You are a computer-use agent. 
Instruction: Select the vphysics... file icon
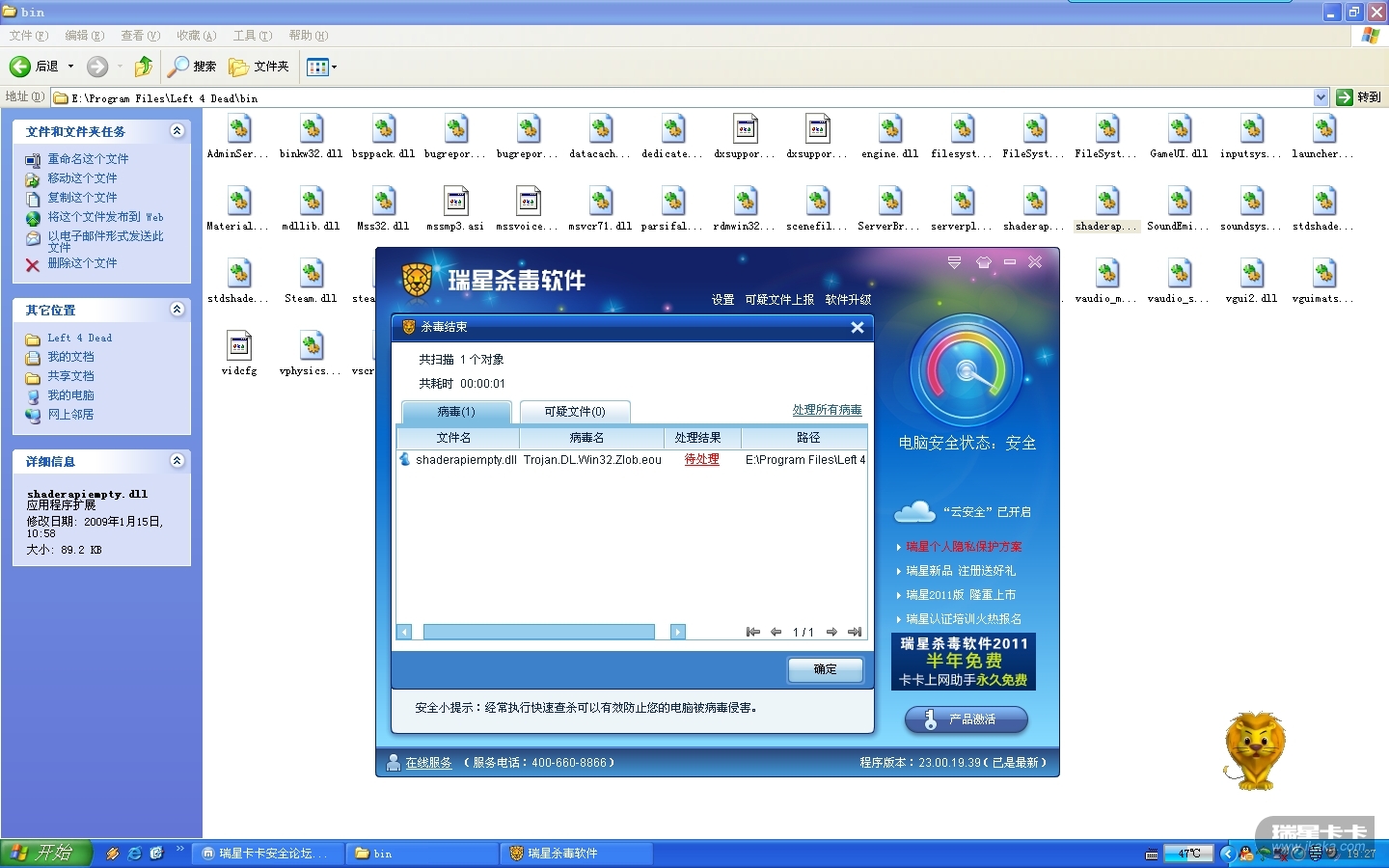[312, 345]
